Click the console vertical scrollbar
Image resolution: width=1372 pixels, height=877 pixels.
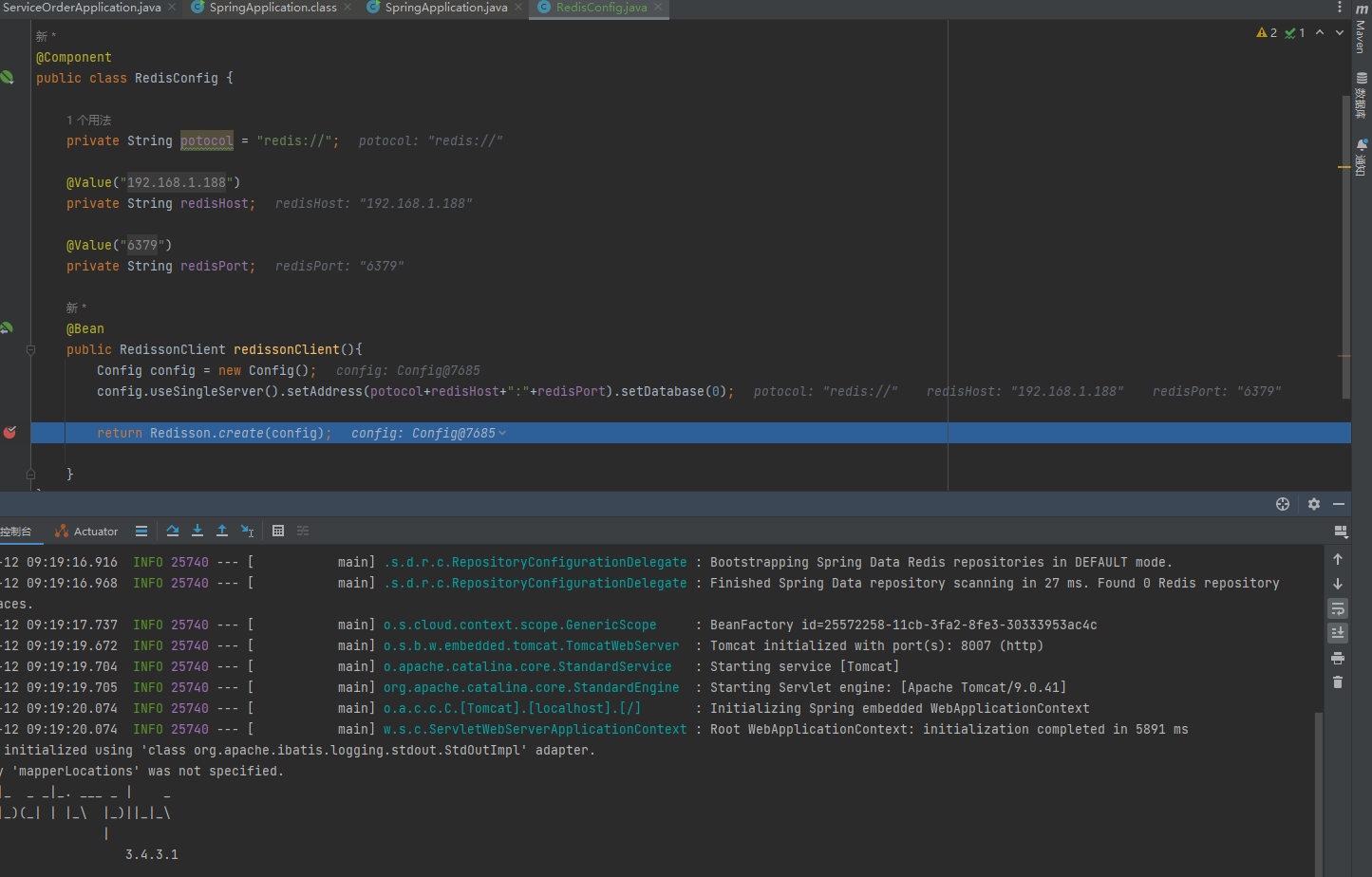(1319, 793)
